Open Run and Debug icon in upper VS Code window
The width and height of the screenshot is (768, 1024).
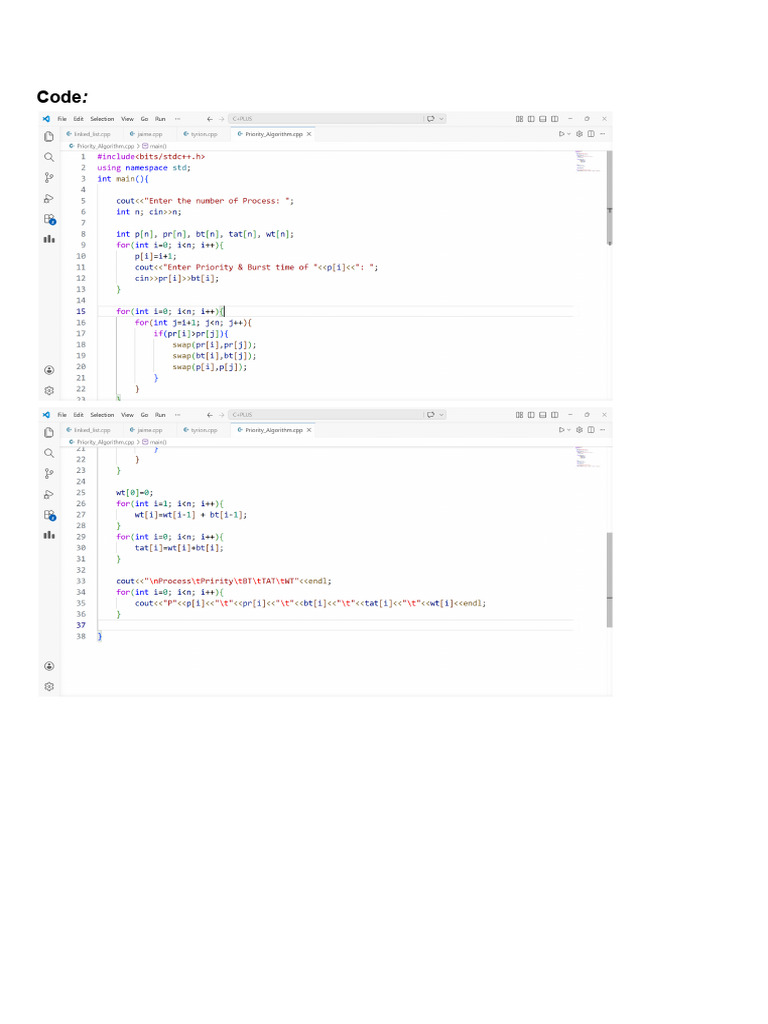(49, 199)
